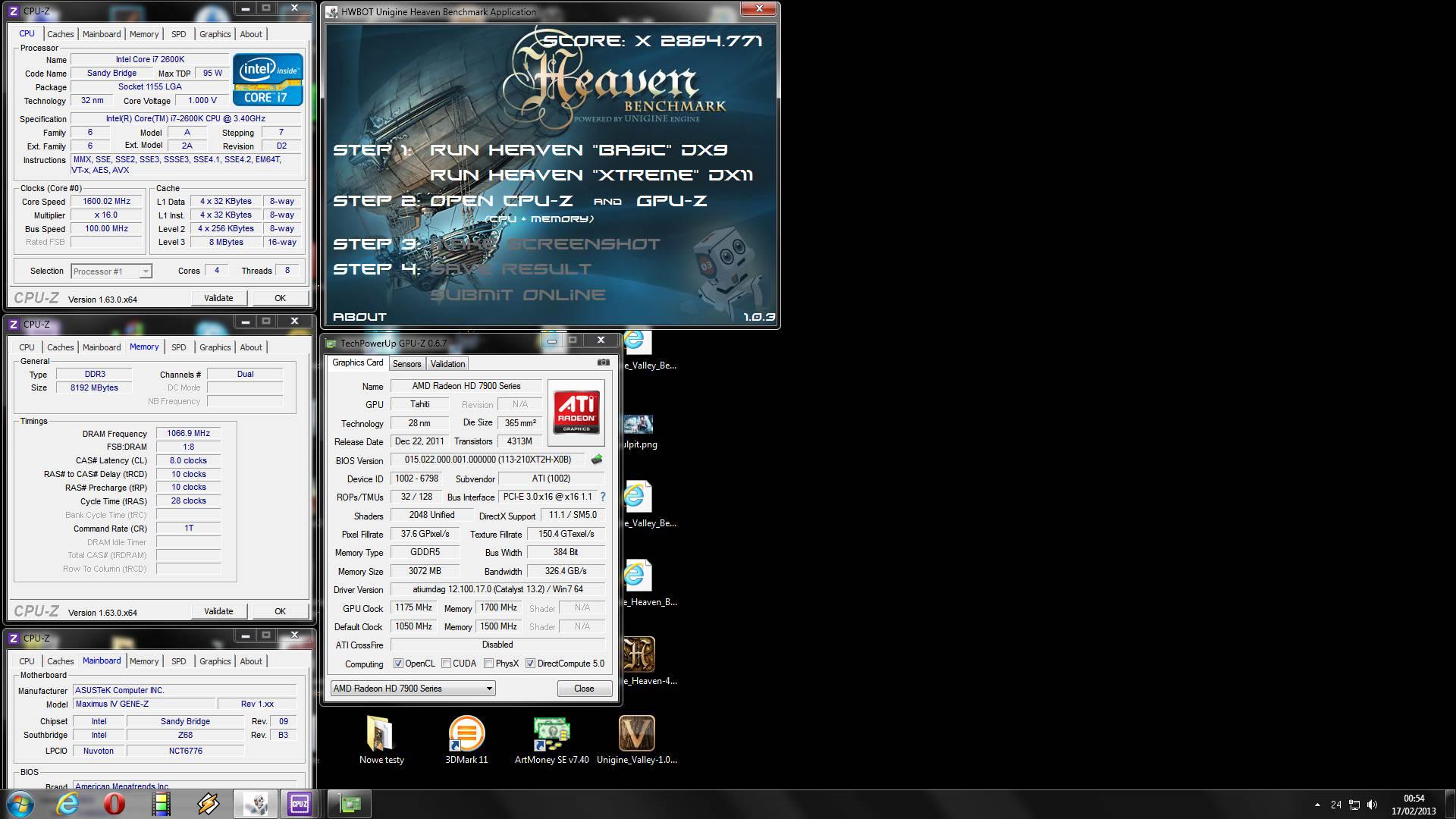Click Run Heaven "Basic" DX9
The width and height of the screenshot is (1456, 819).
(579, 150)
